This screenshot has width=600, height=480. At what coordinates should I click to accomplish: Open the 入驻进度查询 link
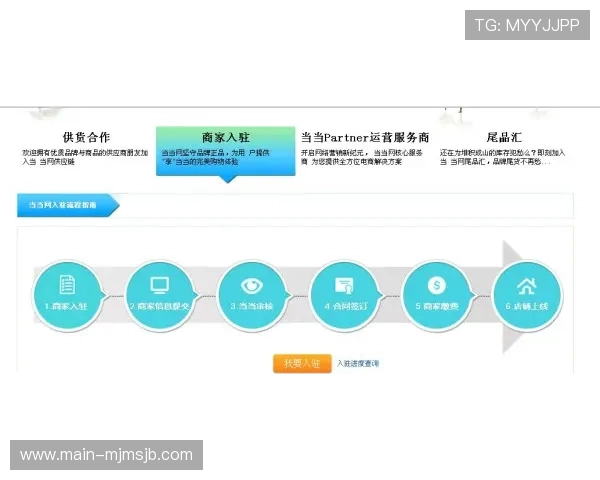pos(358,363)
